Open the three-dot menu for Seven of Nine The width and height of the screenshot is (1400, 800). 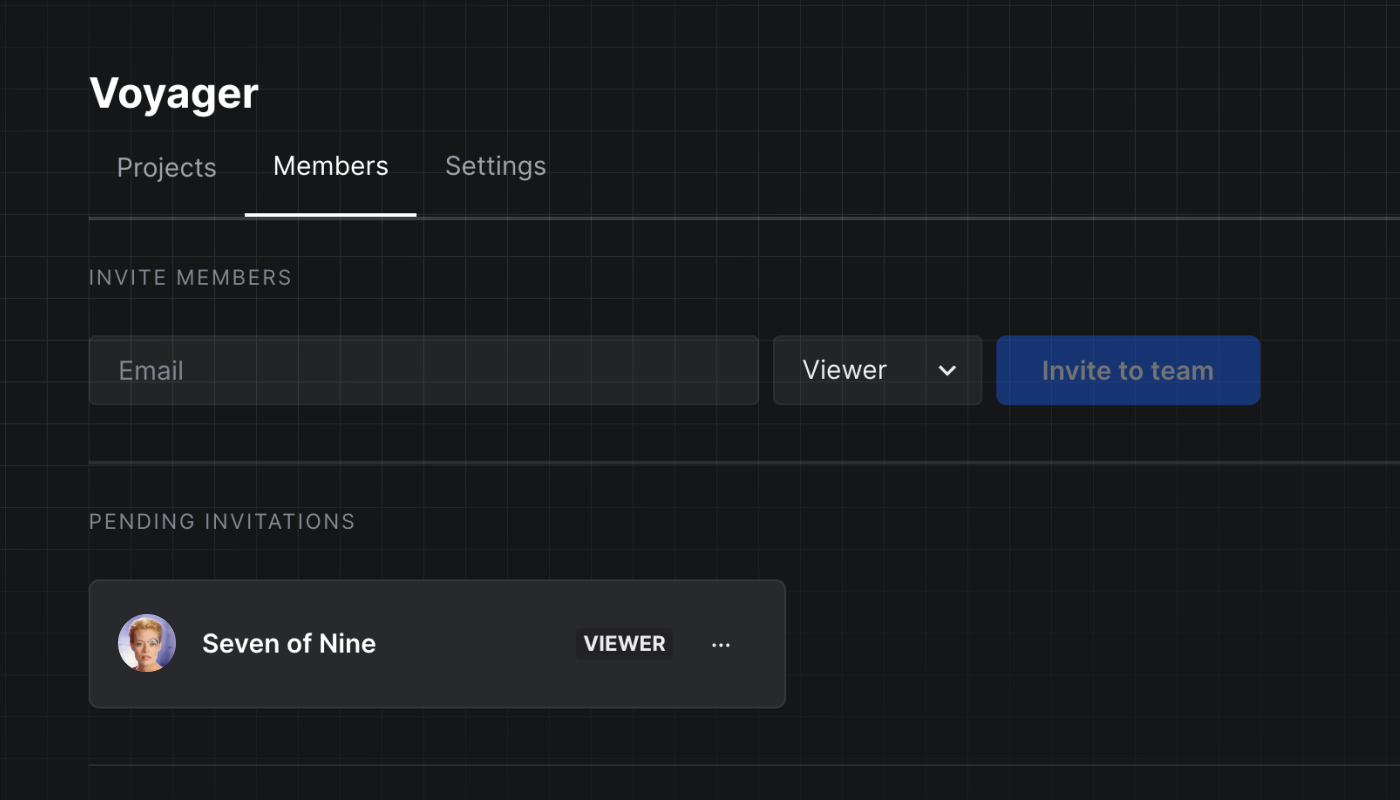coord(721,645)
